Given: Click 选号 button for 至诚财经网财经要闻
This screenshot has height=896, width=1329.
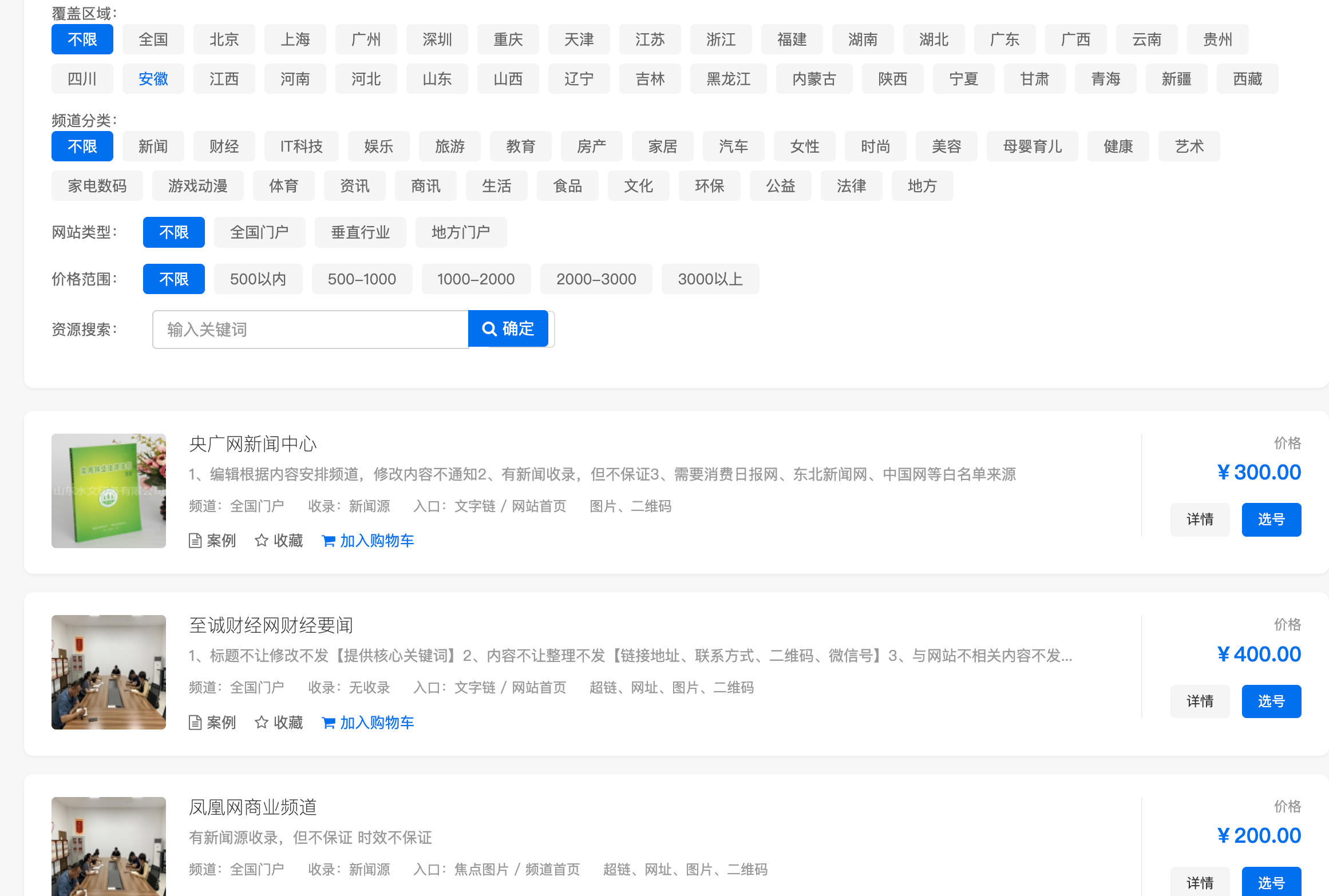Looking at the screenshot, I should pyautogui.click(x=1271, y=701).
